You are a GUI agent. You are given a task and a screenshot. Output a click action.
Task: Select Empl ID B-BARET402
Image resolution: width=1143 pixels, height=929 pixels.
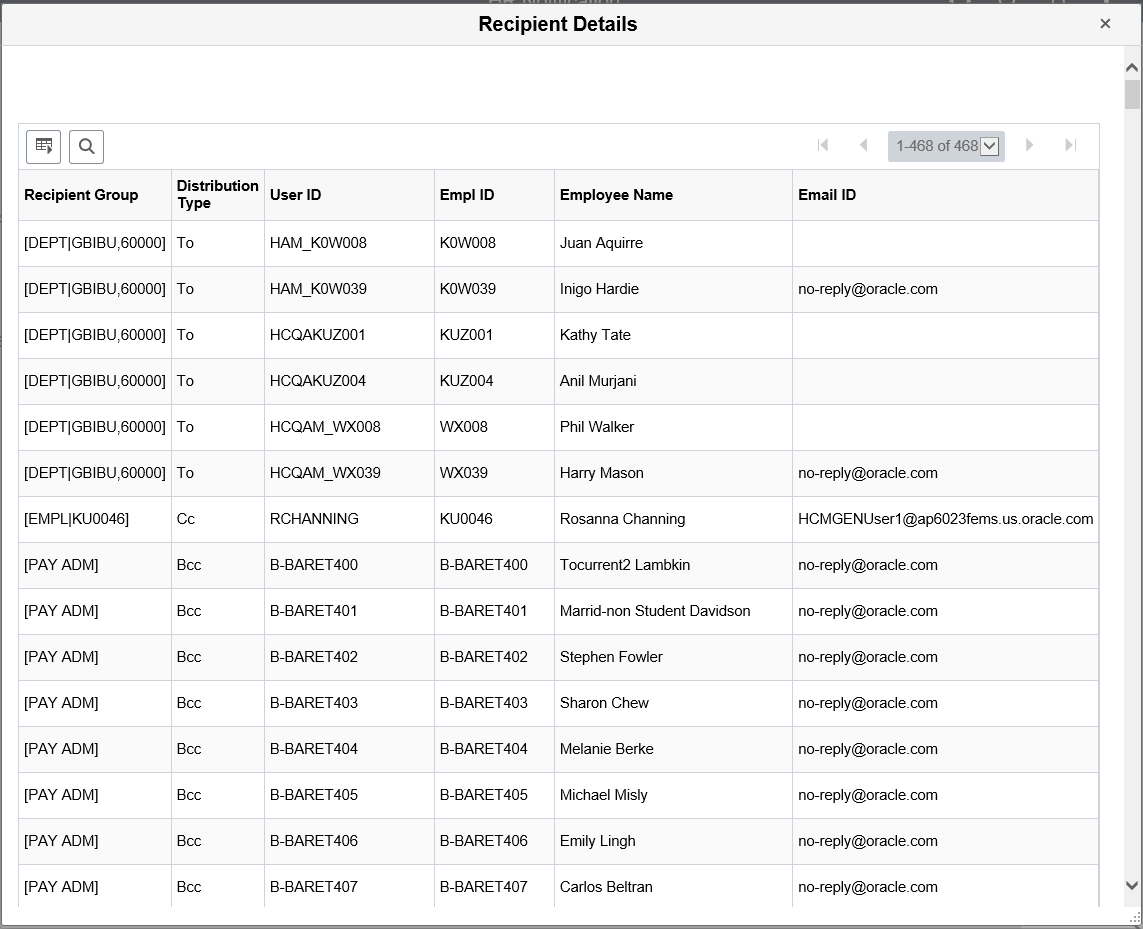point(483,656)
